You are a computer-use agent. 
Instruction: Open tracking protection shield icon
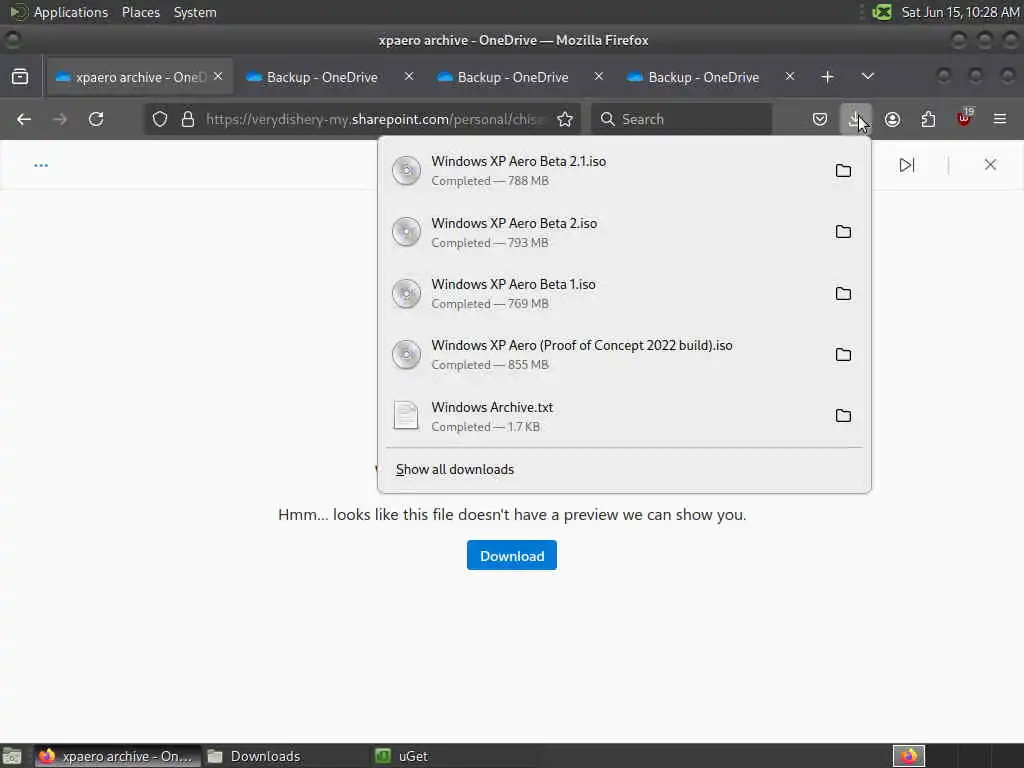point(160,119)
